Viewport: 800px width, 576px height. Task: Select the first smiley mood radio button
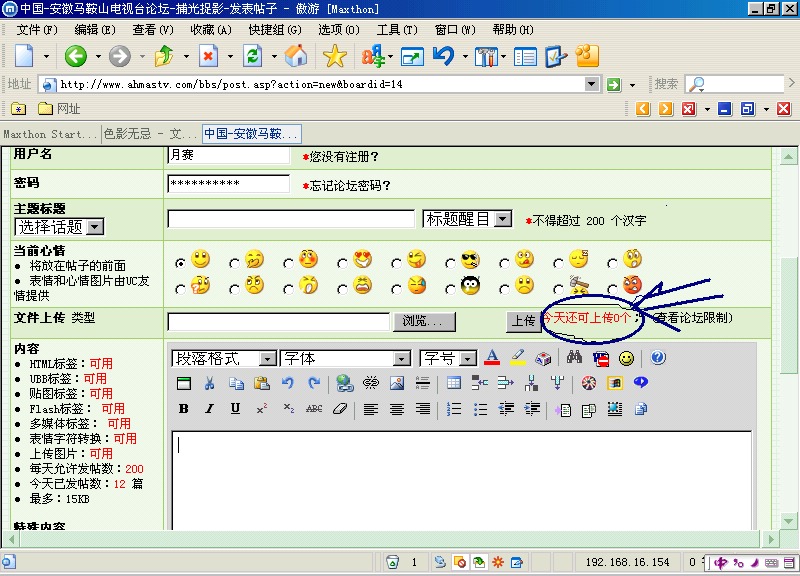pos(180,263)
